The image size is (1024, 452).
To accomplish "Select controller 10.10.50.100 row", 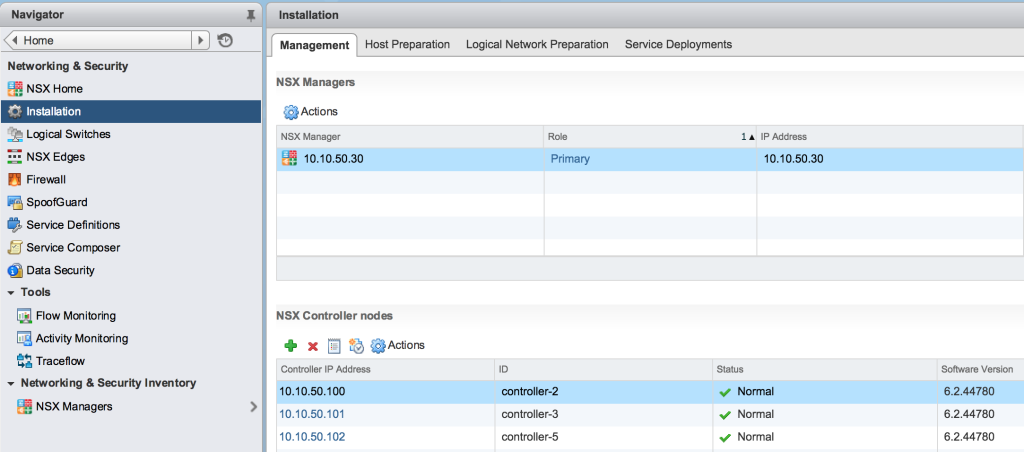I will (650, 392).
